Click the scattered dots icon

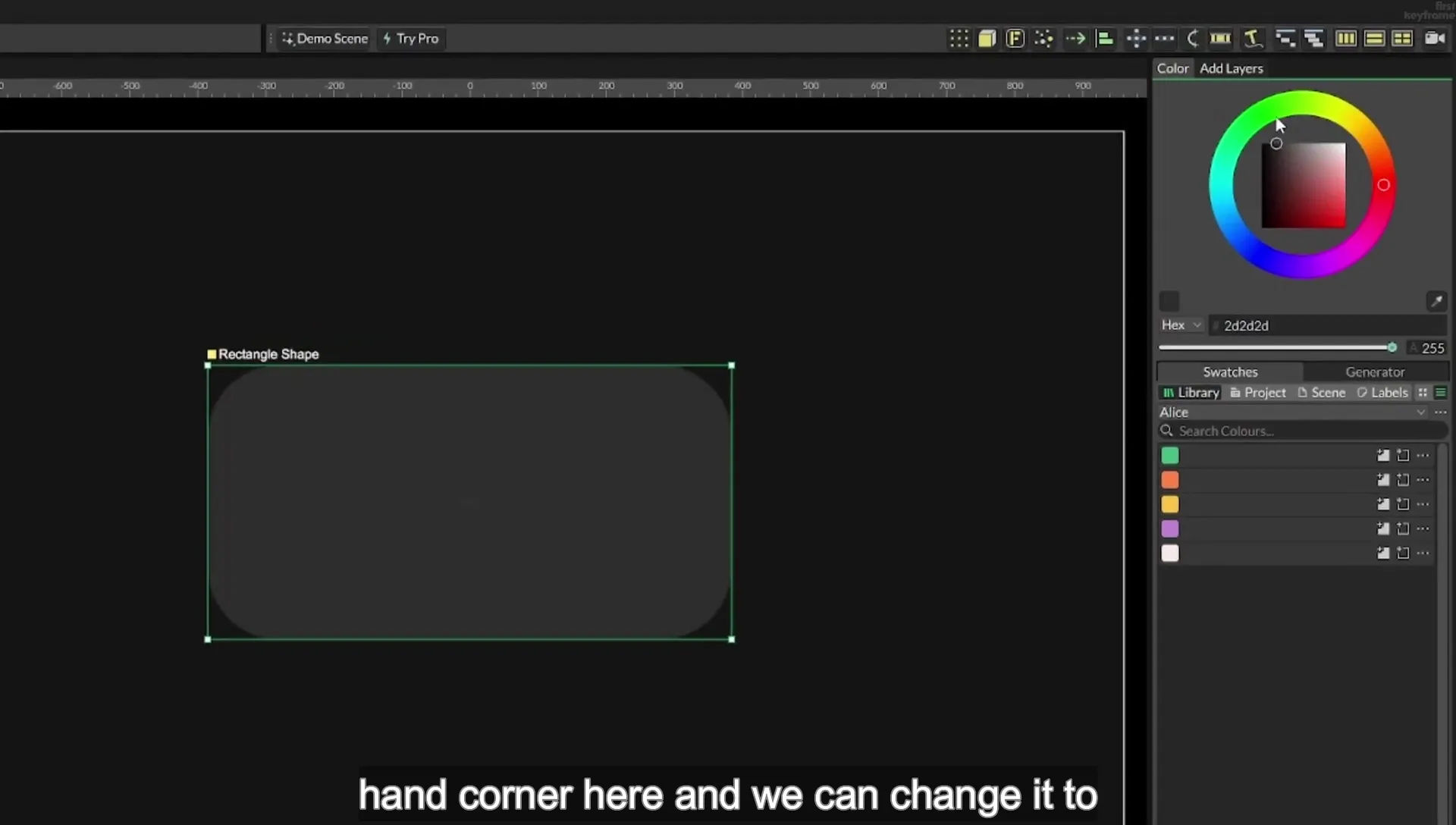click(1044, 39)
